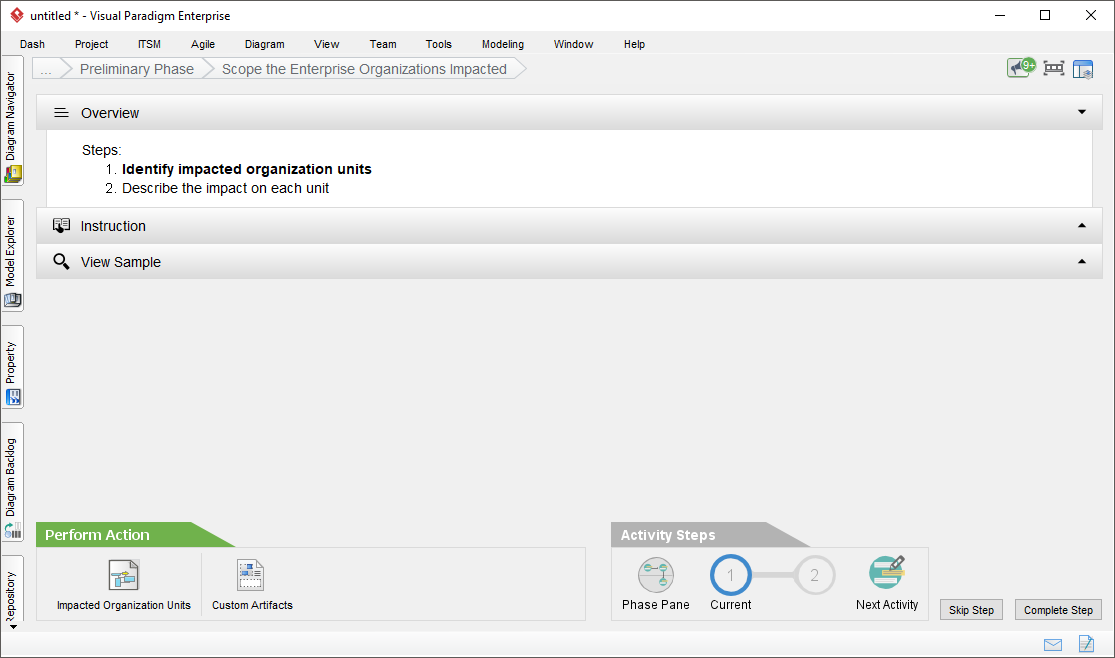Select step 1 circle in Activity Steps

point(730,575)
